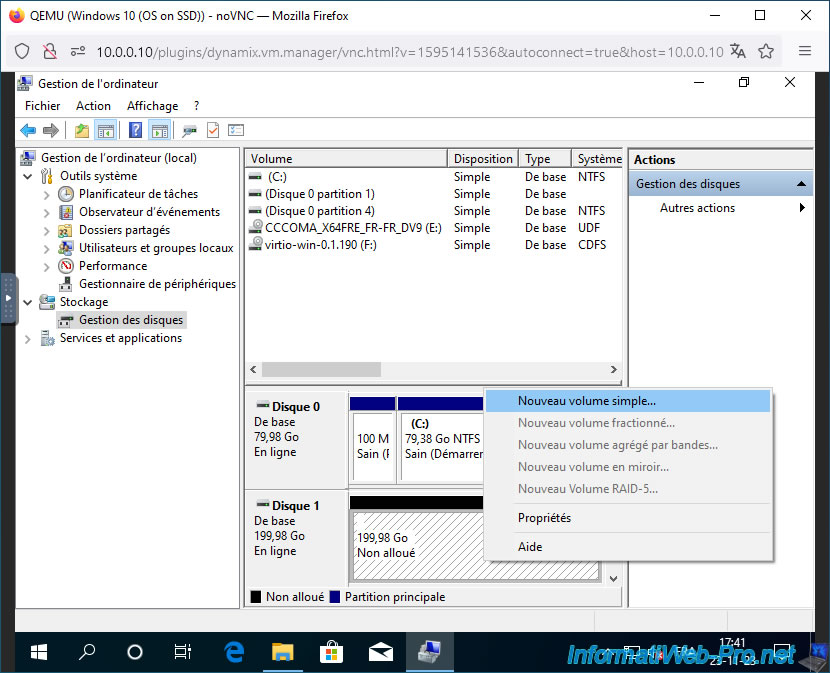Select Gestion des disques tree node

pos(131,320)
